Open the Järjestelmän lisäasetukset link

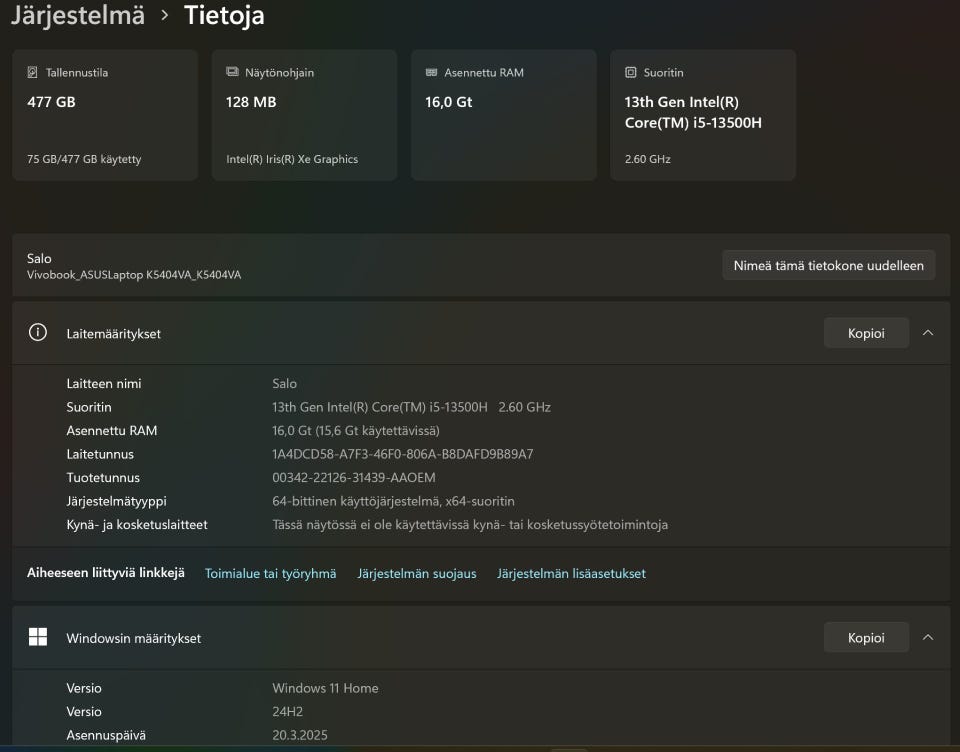point(571,574)
